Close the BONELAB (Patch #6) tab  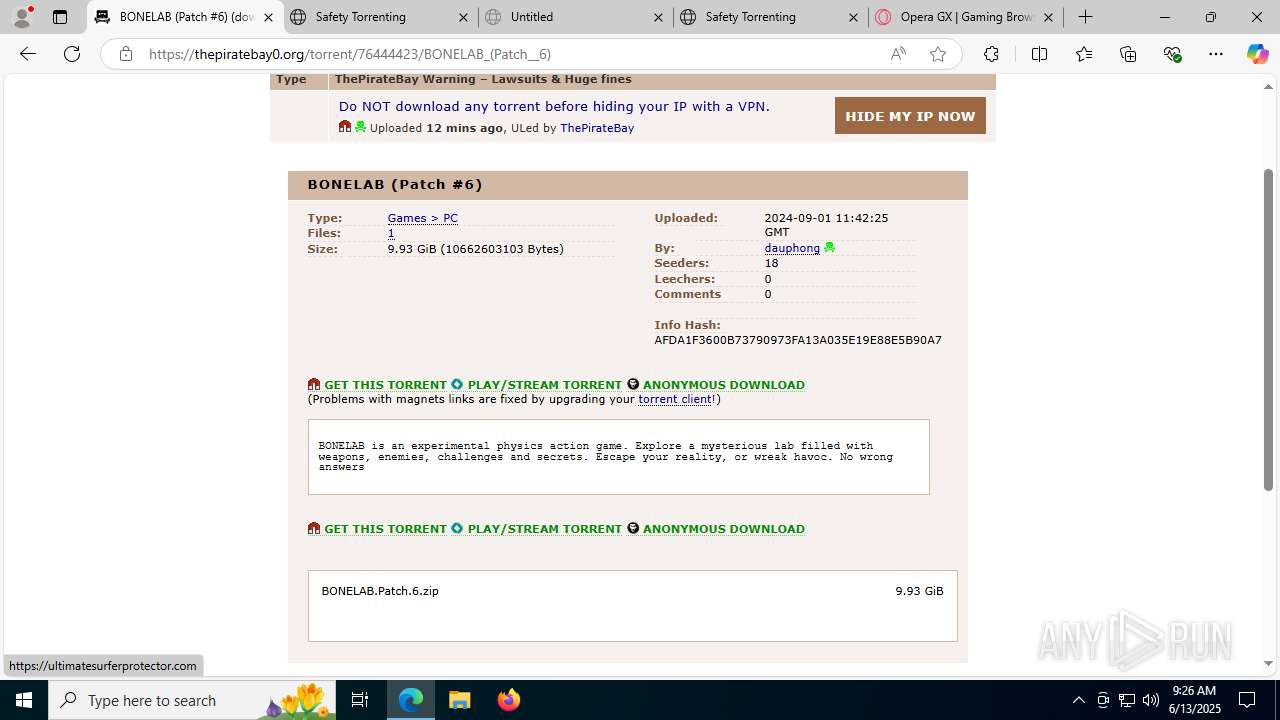point(268,17)
